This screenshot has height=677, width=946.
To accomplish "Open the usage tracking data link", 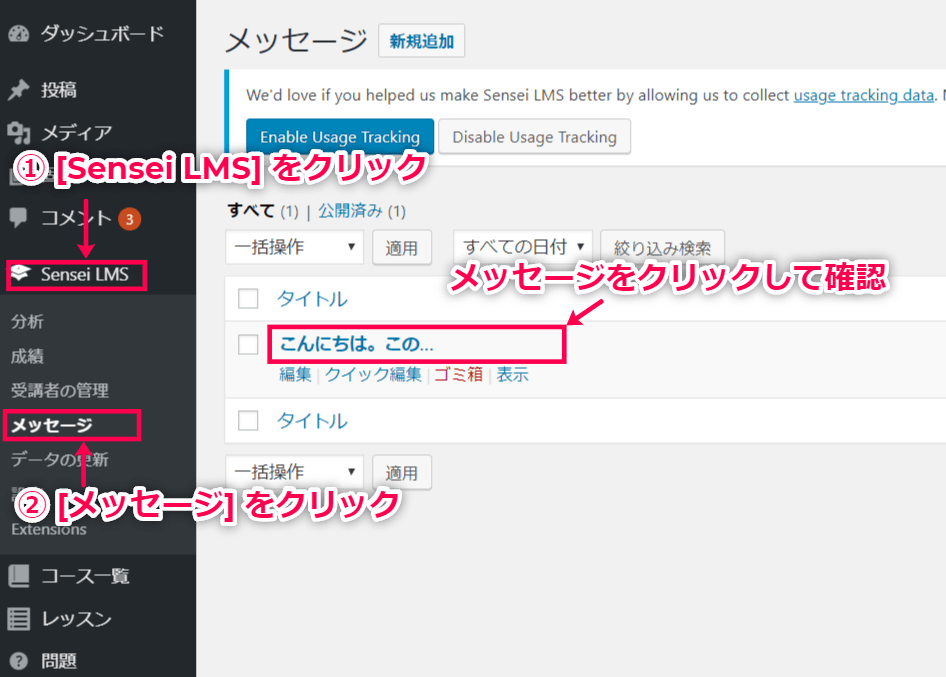I will [x=863, y=95].
